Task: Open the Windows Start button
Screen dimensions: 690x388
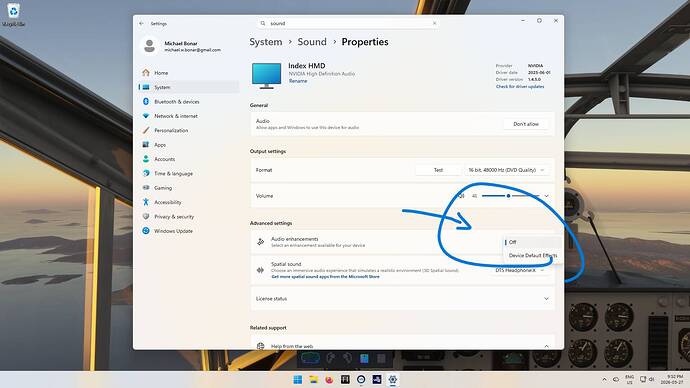Action: pyautogui.click(x=297, y=380)
